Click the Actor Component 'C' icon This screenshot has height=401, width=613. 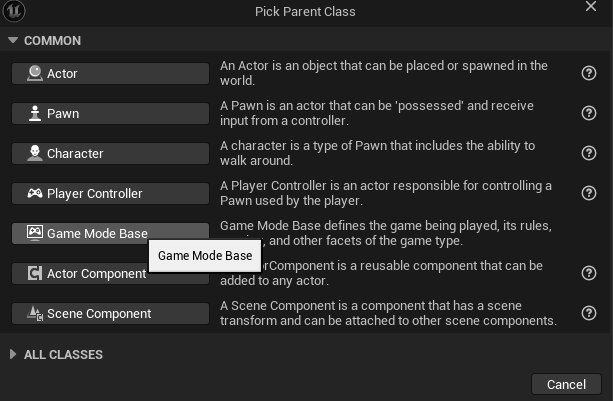(x=35, y=273)
